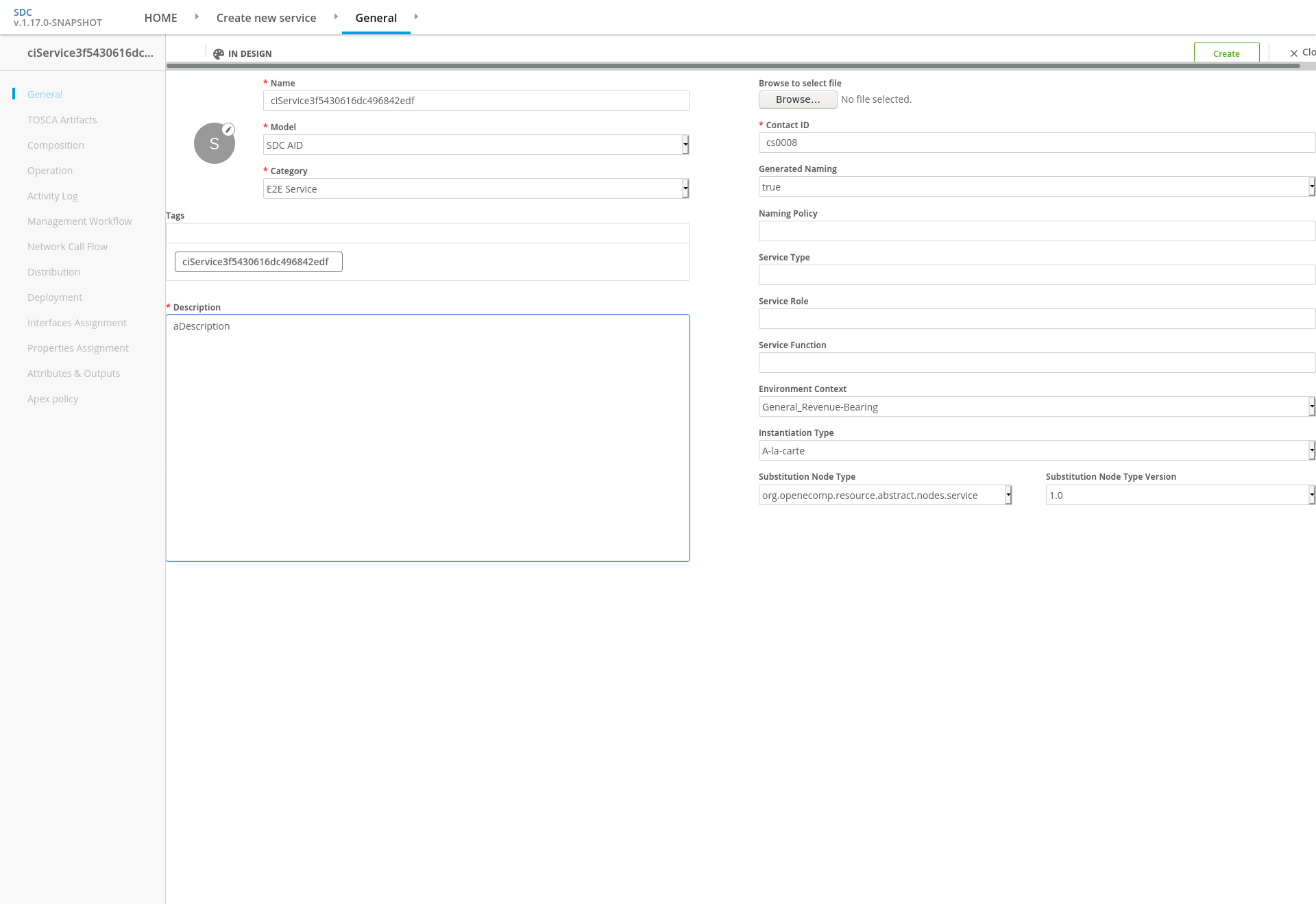Open Attributes & Outputs section
The height and width of the screenshot is (904, 1316).
click(x=73, y=374)
